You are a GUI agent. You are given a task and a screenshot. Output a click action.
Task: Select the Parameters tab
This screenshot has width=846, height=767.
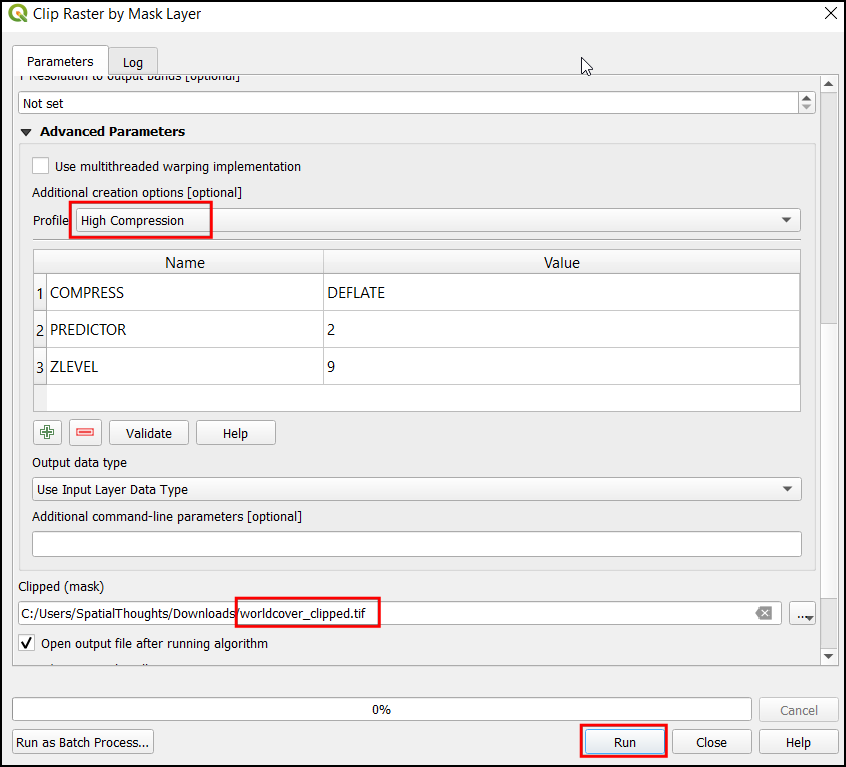coord(60,62)
